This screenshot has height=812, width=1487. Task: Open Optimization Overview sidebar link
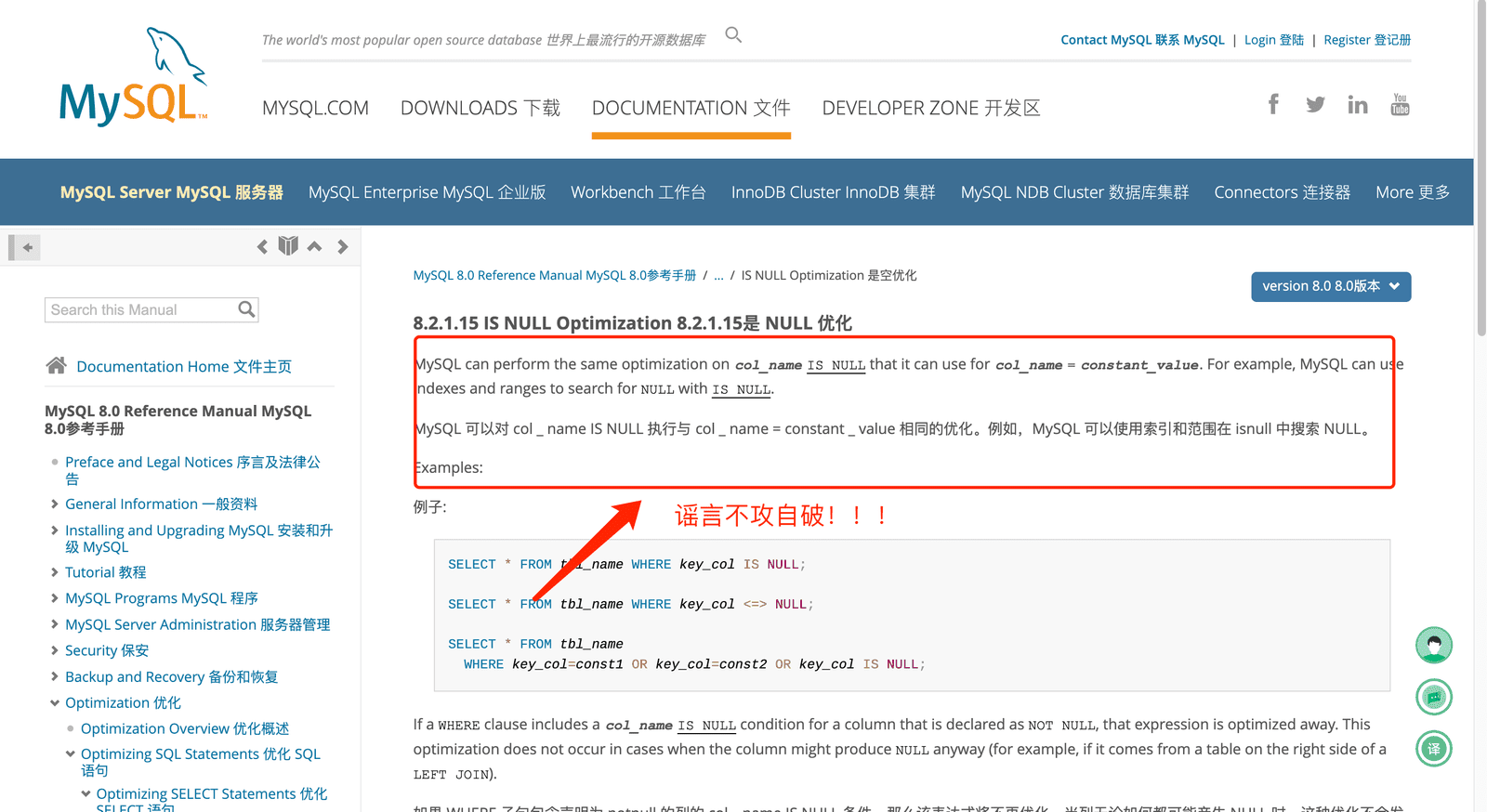tap(185, 728)
